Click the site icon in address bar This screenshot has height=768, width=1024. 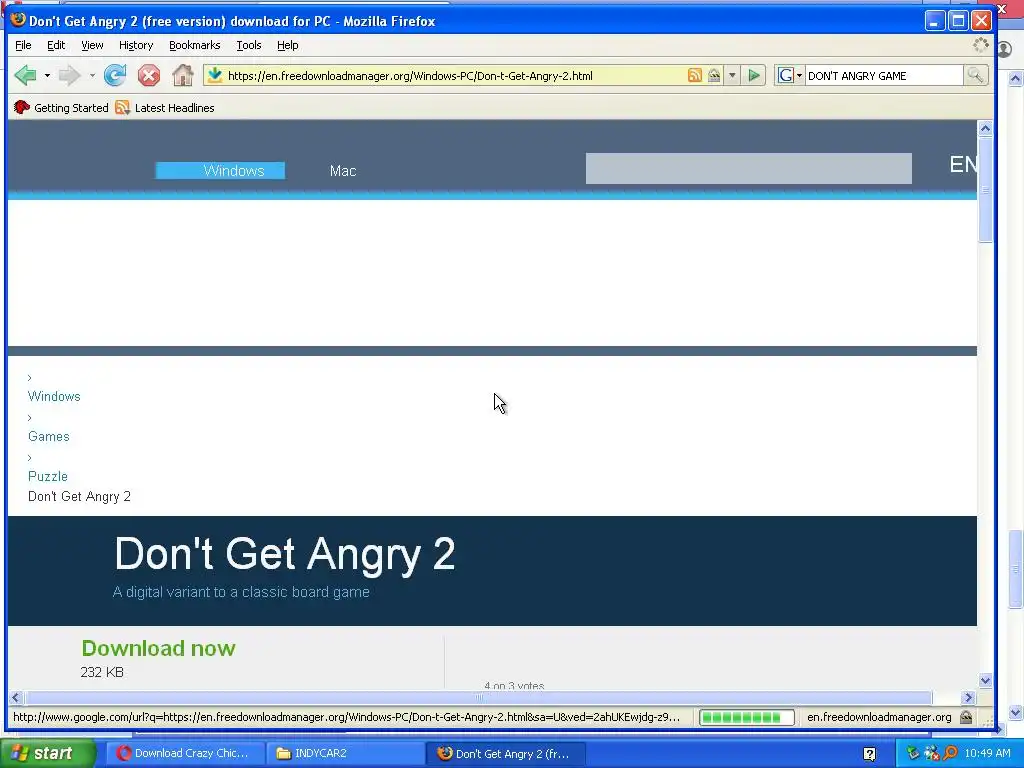[214, 76]
